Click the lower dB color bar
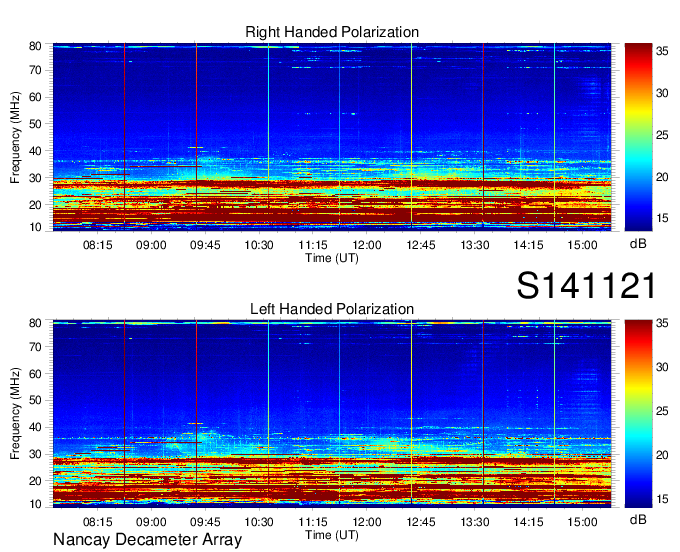The width and height of the screenshot is (680, 552). click(x=638, y=414)
